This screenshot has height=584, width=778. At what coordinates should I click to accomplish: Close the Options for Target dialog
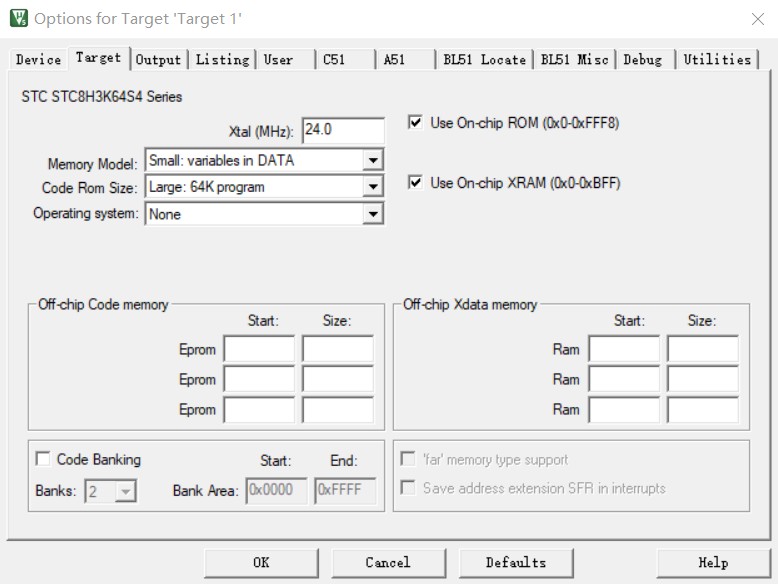coord(757,19)
